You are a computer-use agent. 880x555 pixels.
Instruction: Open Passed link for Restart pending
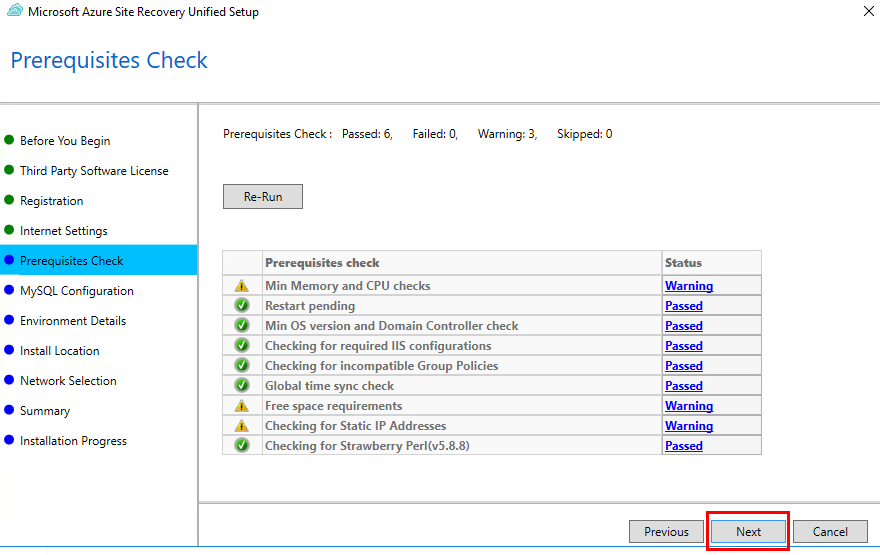point(684,306)
